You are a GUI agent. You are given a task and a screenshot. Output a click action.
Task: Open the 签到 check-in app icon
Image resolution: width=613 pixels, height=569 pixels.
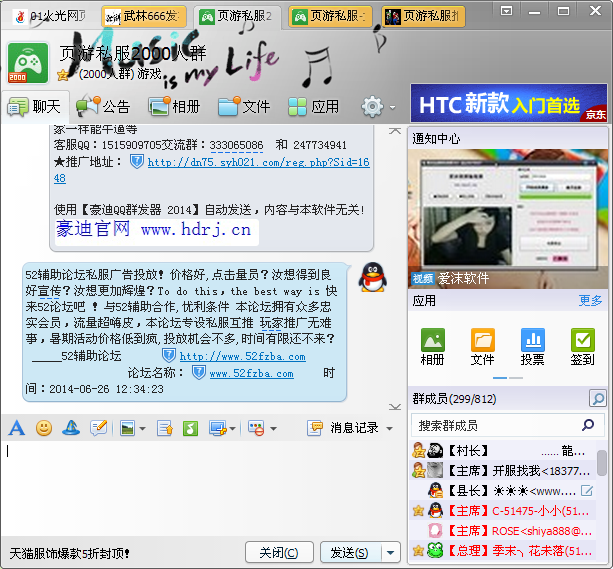click(x=583, y=346)
